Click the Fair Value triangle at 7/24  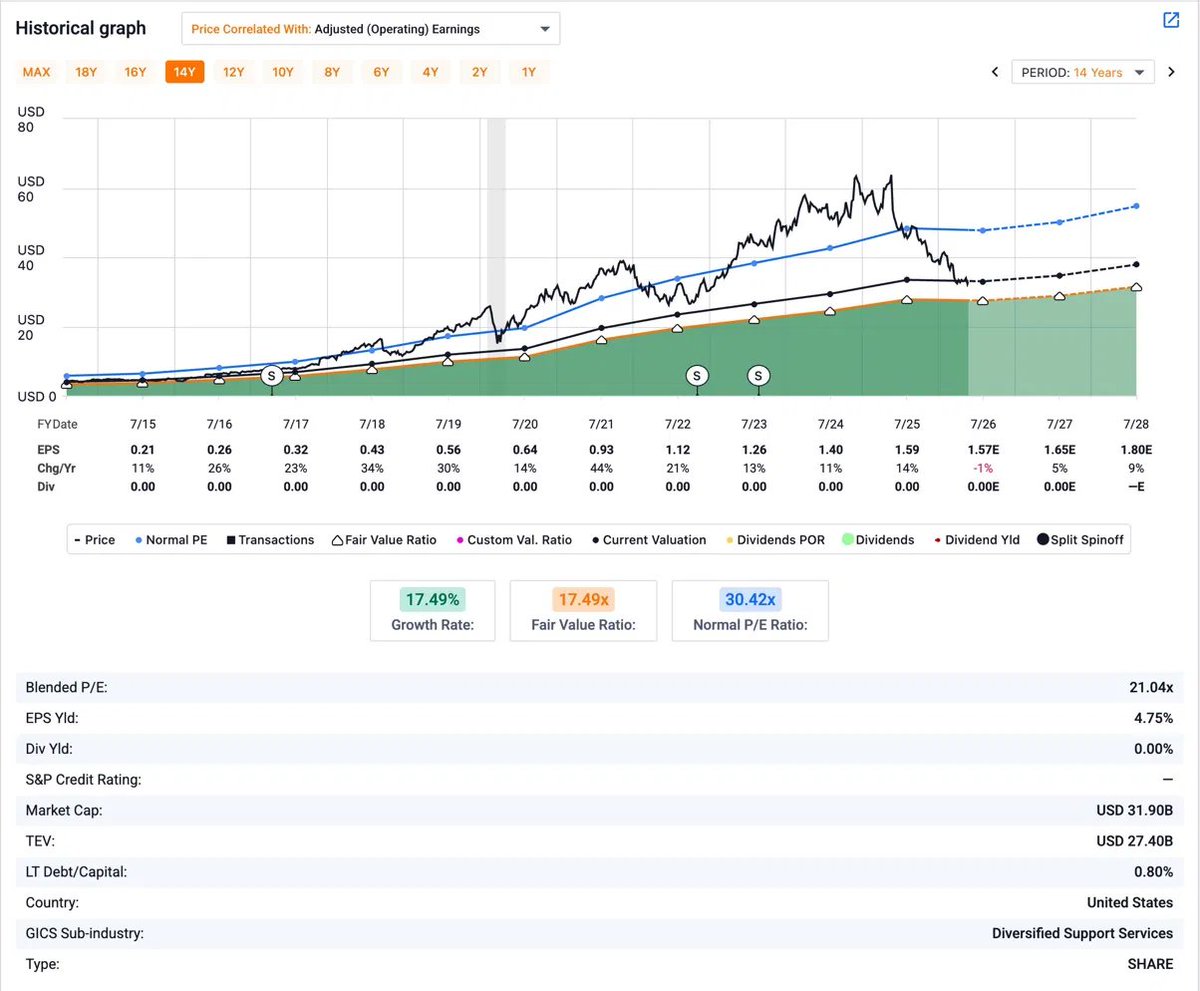829,311
